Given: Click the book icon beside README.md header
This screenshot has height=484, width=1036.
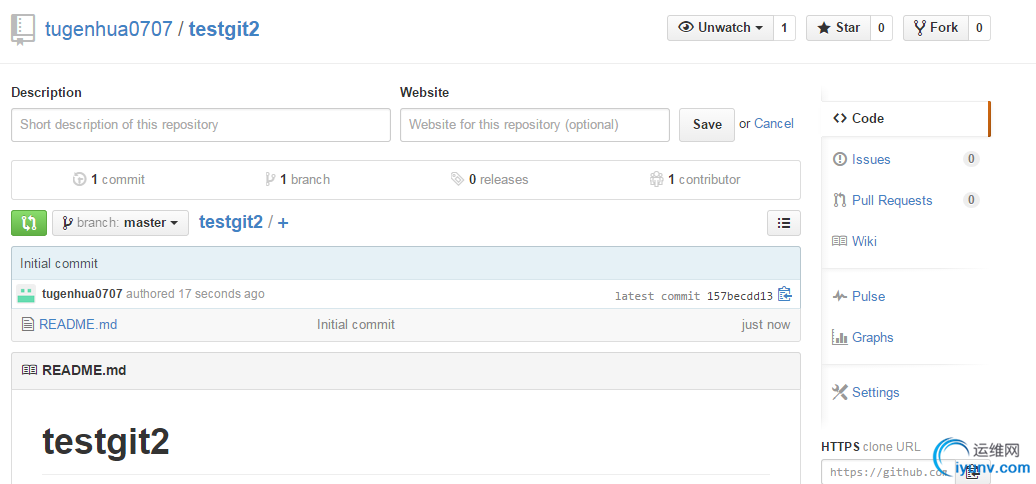Looking at the screenshot, I should [x=29, y=370].
